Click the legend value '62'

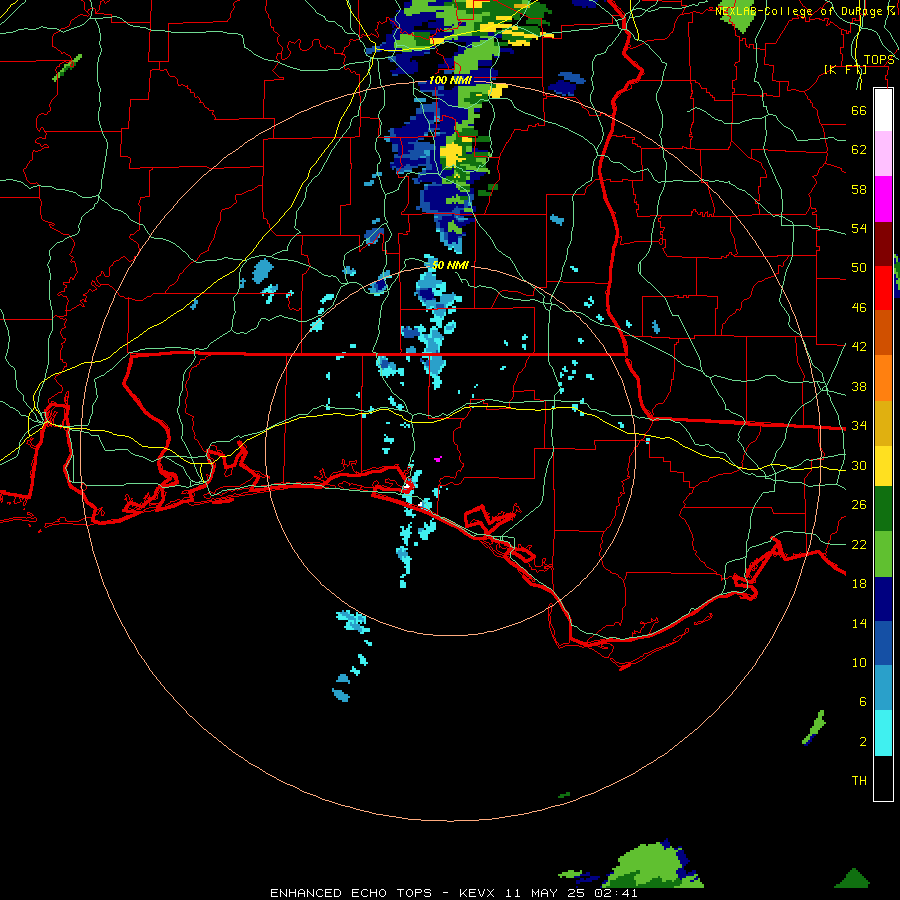[859, 149]
